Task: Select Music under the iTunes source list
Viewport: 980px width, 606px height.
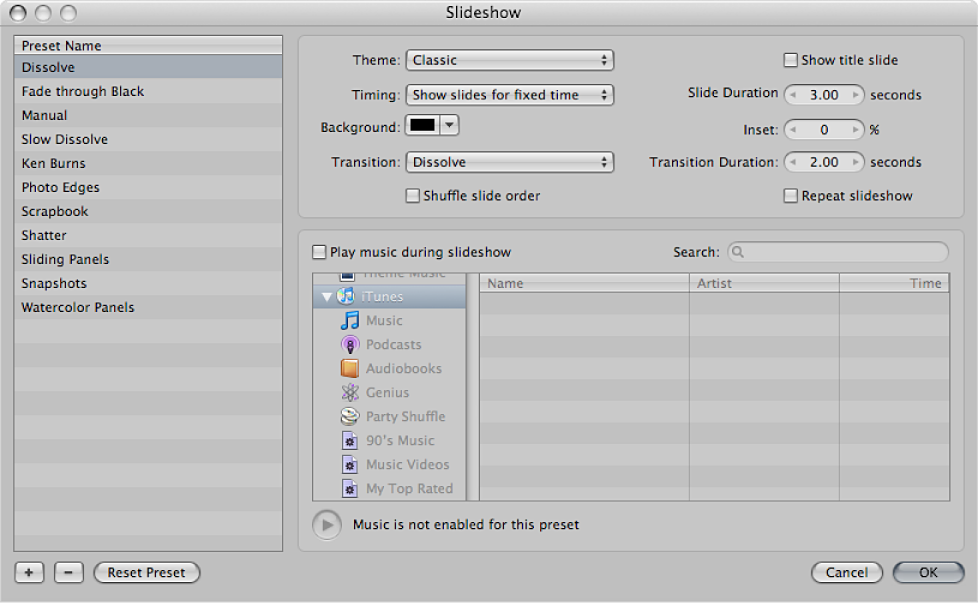Action: click(x=383, y=320)
